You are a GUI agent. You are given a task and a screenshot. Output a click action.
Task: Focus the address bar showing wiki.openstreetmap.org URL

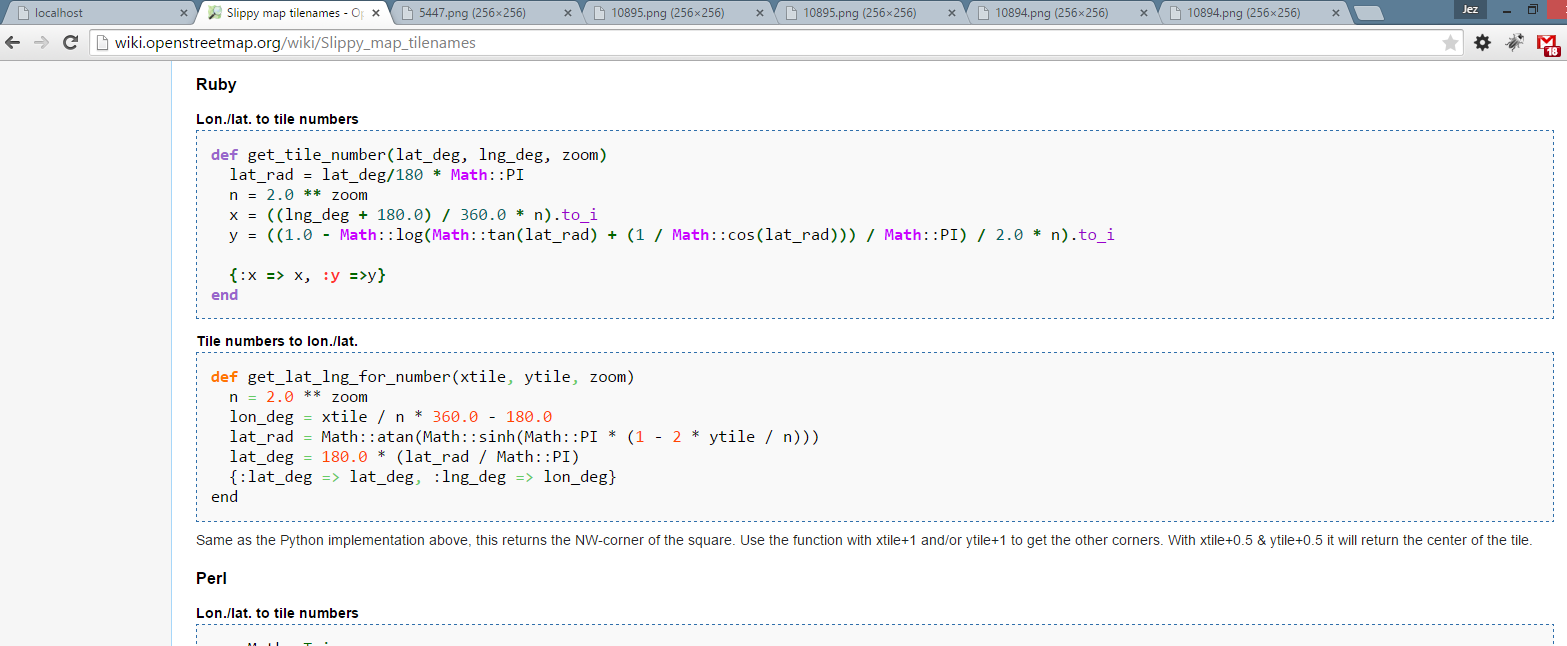pyautogui.click(x=775, y=43)
